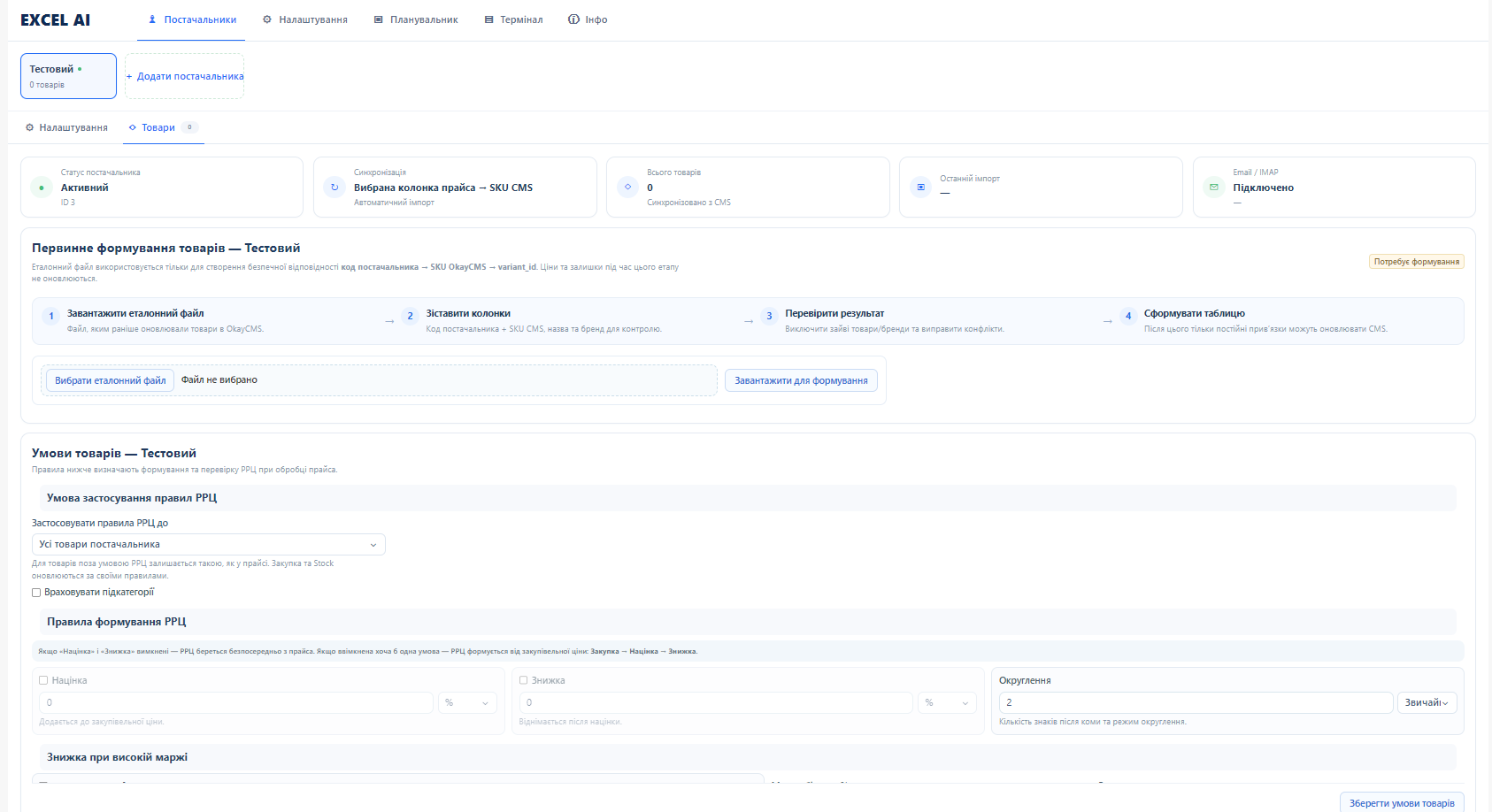Focus the Знижка value input field

point(716,702)
